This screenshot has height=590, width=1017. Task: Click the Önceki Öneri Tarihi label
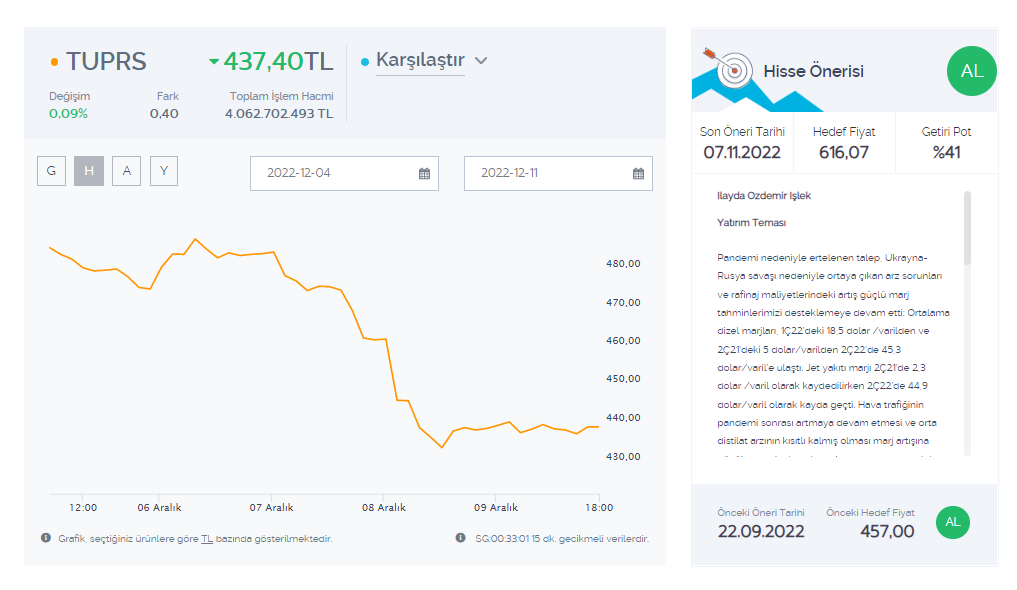tap(761, 513)
